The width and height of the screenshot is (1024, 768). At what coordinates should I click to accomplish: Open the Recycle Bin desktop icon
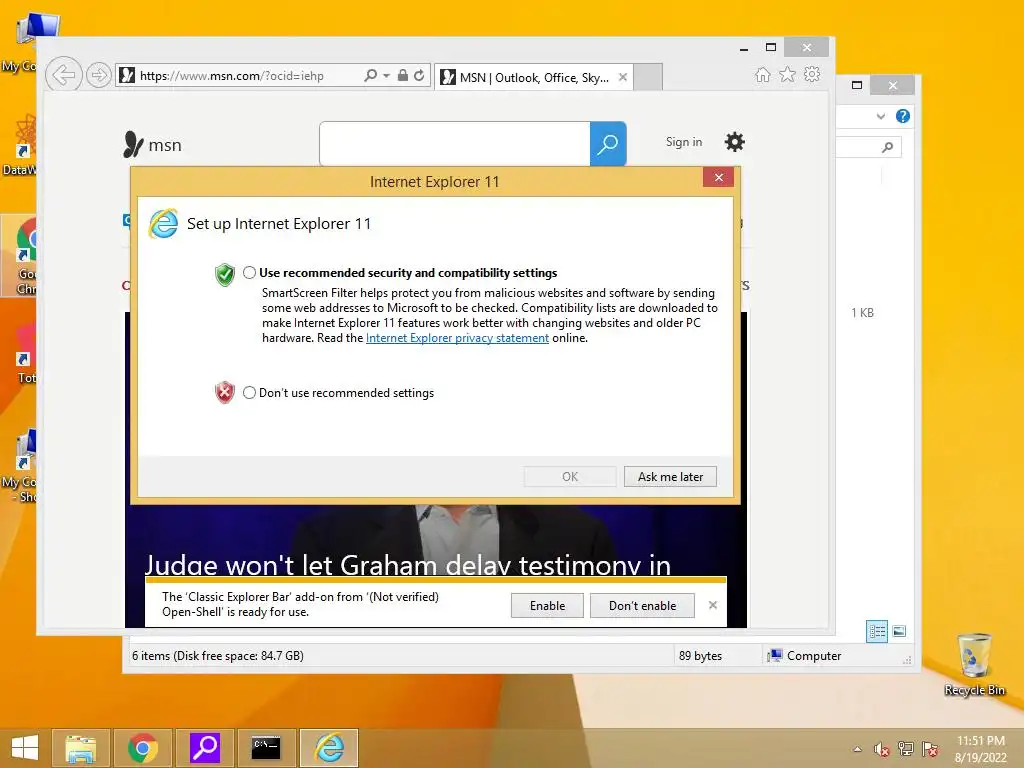(x=974, y=664)
